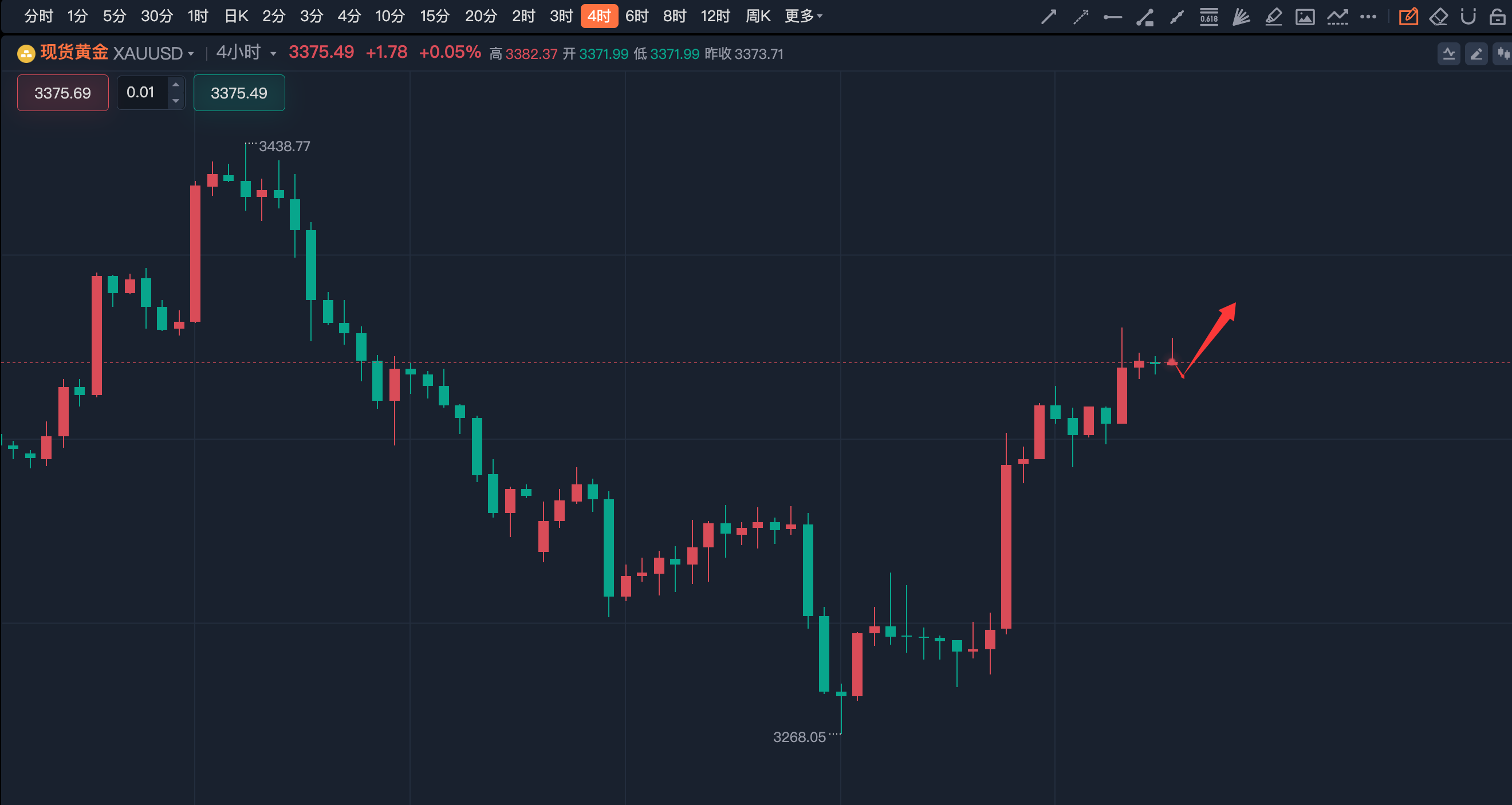Select the horizontal ray line tool

1112,17
